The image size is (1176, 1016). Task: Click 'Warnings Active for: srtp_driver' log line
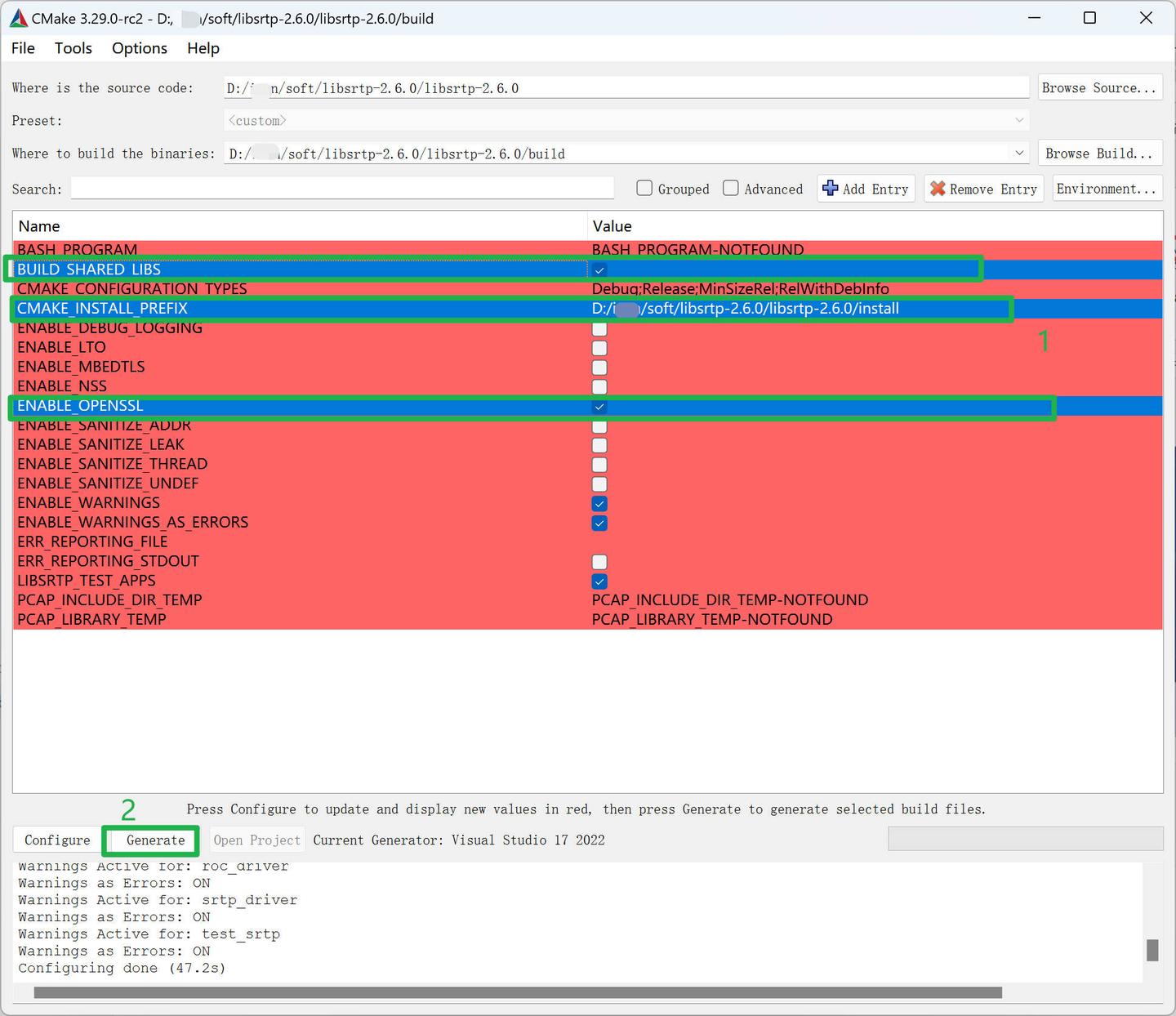pos(158,900)
